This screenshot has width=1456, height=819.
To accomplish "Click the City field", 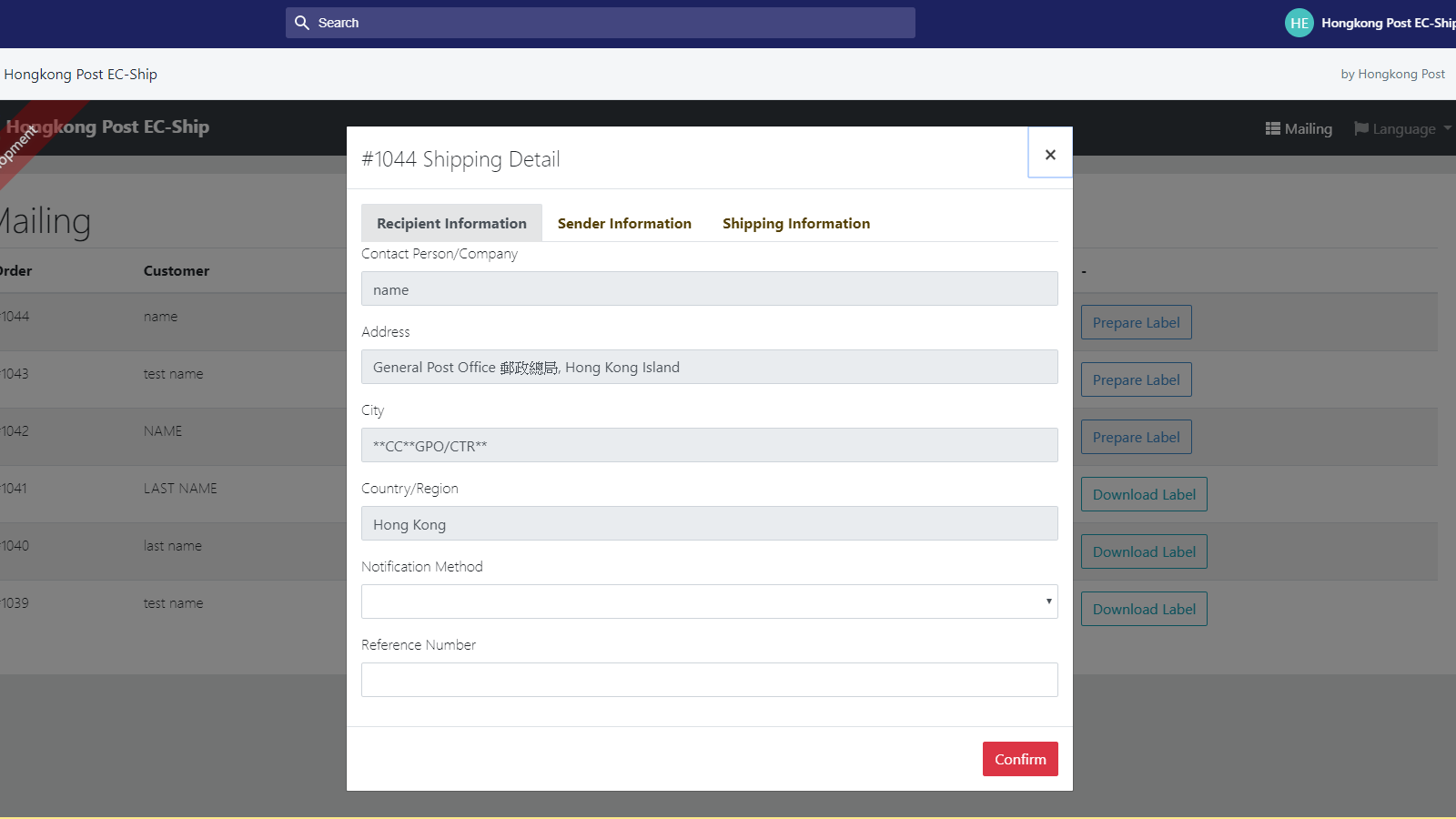I will pyautogui.click(x=710, y=445).
